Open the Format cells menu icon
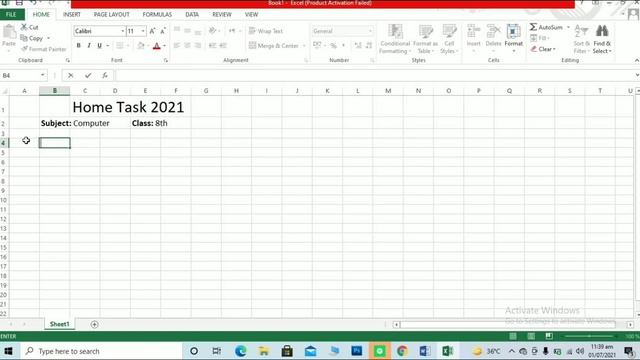The height and width of the screenshot is (360, 640). (513, 32)
